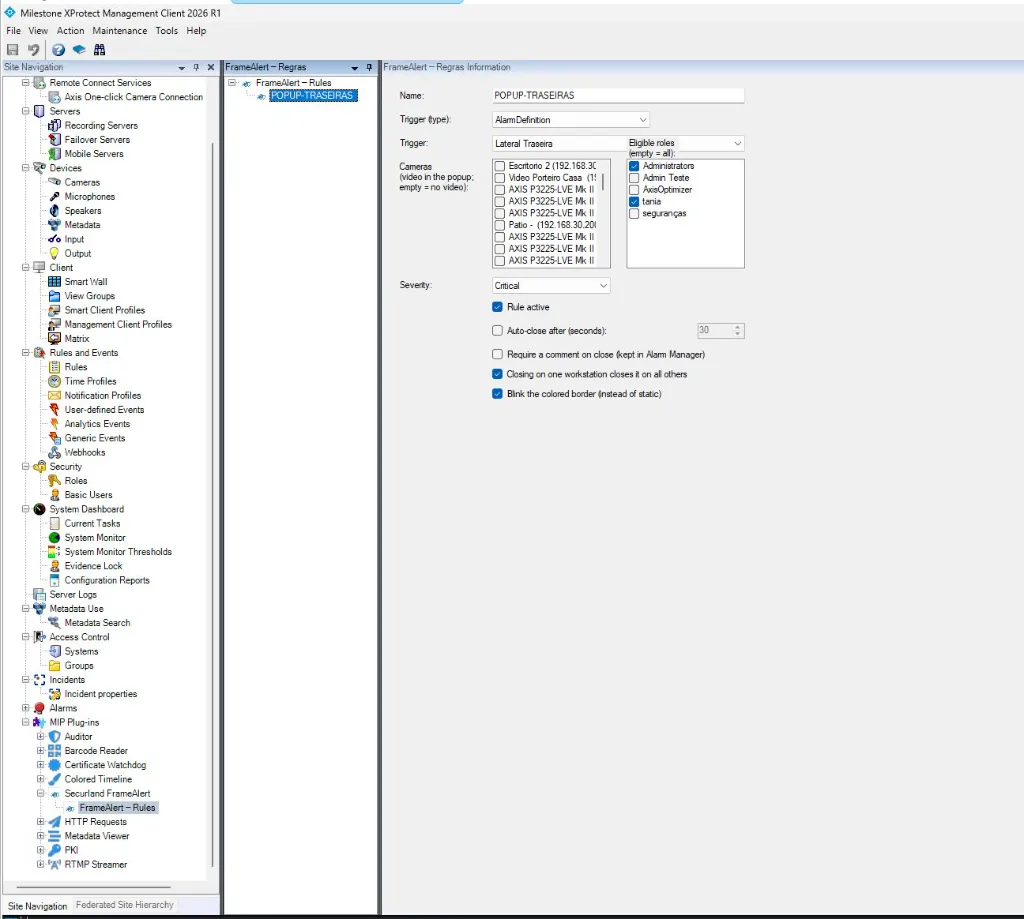Click the Undo toolbar icon
This screenshot has width=1024, height=919.
tap(33, 50)
